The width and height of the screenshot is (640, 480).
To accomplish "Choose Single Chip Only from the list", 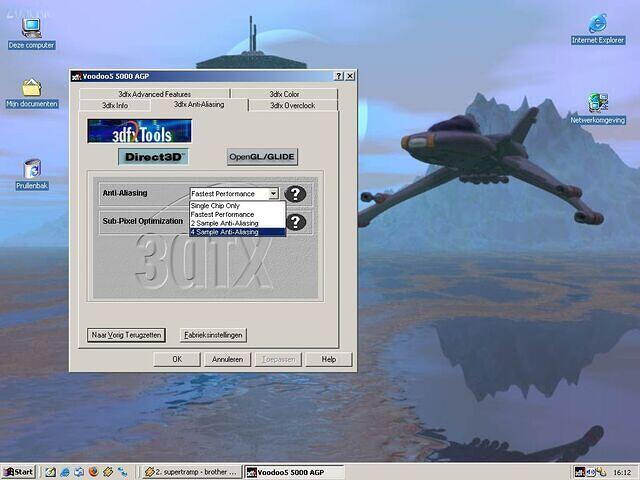I will [238, 206].
